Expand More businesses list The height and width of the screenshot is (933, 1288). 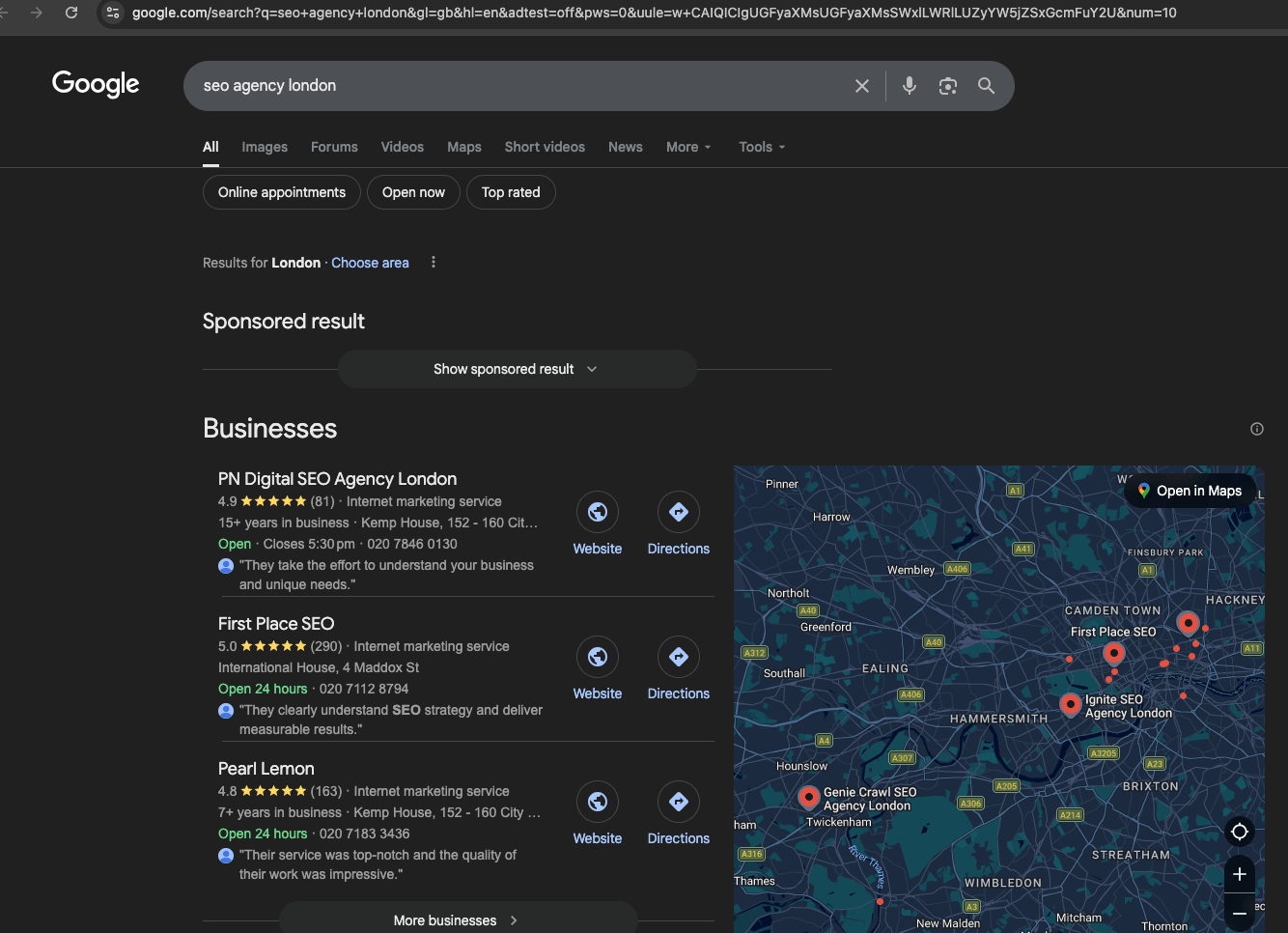click(x=458, y=919)
